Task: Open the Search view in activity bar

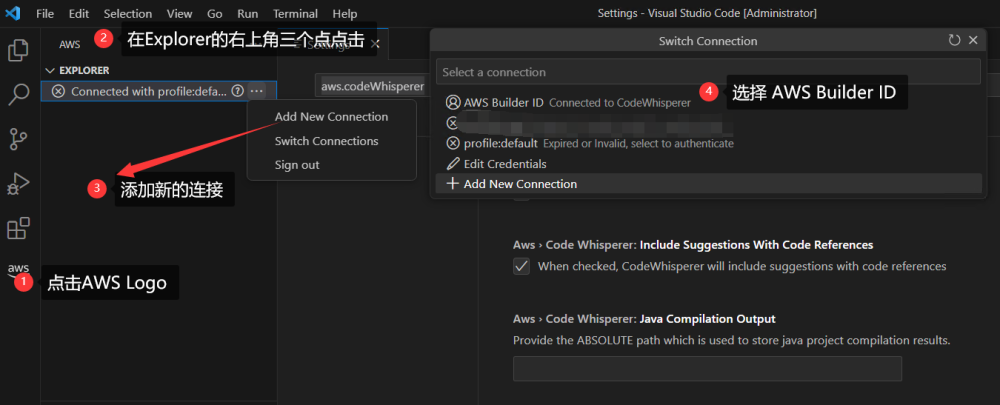Action: 18,94
